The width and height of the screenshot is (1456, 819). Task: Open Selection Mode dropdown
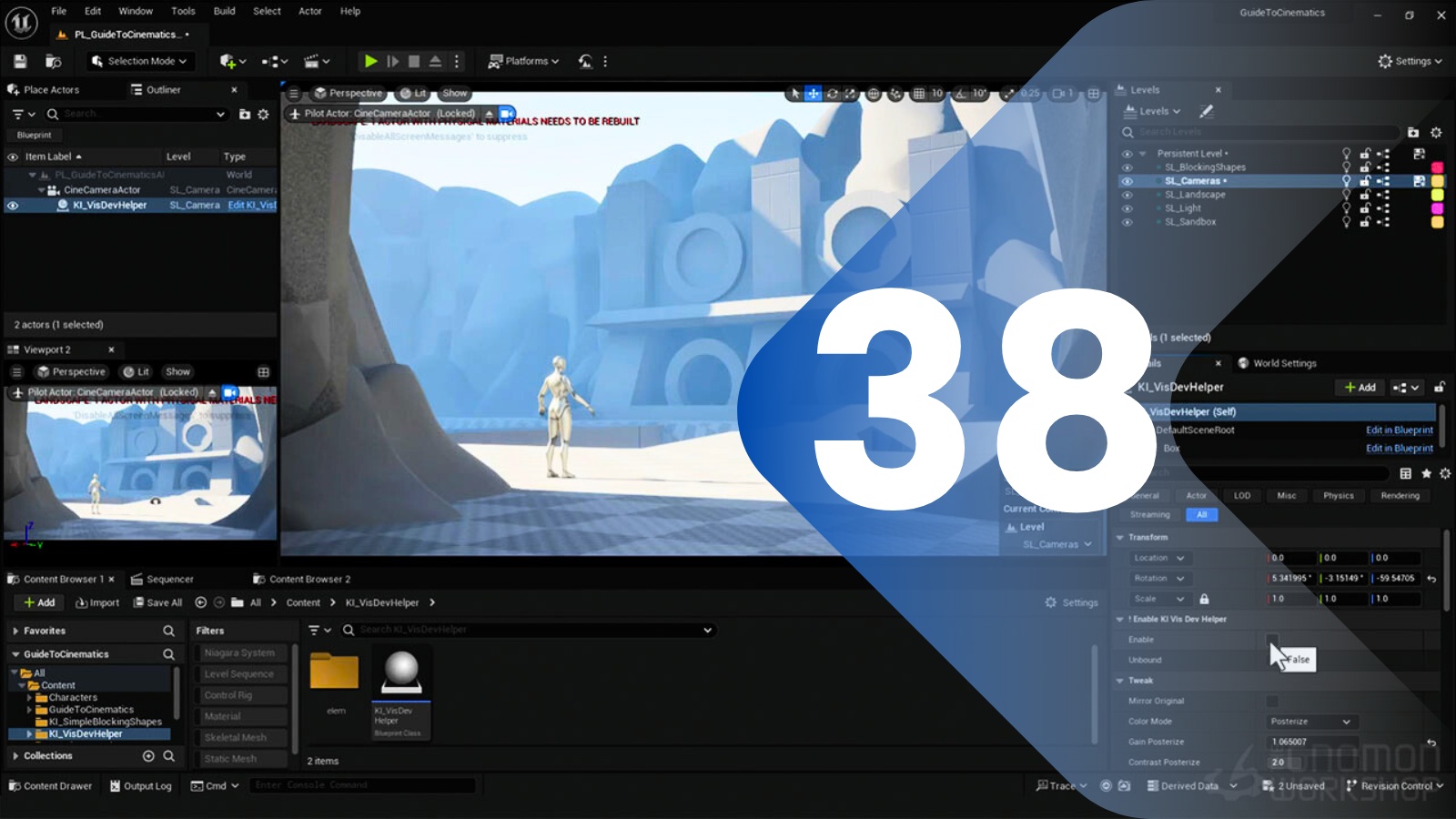point(139,61)
